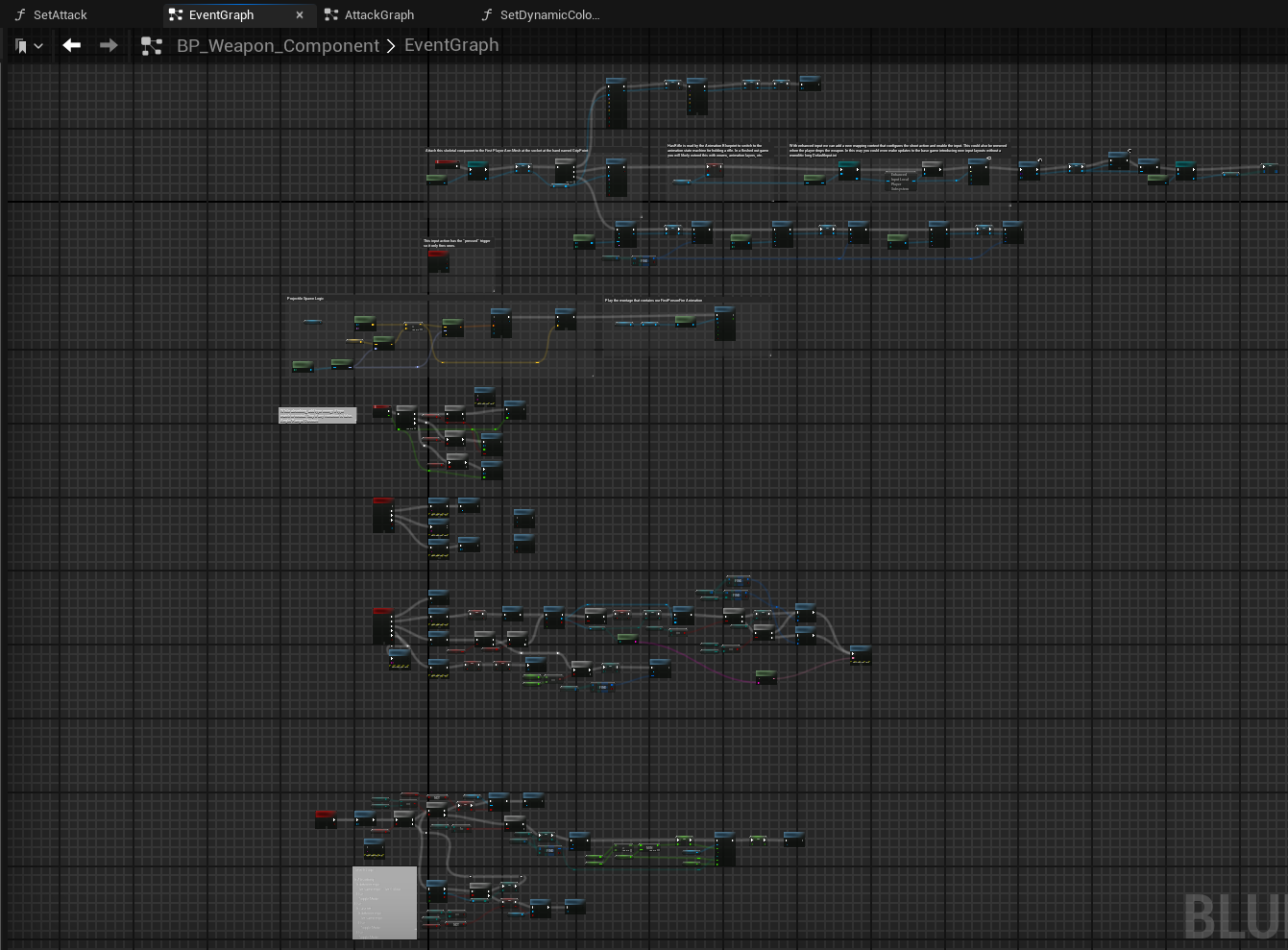Image resolution: width=1288 pixels, height=950 pixels.
Task: Click the function icon on SetAttack tab
Action: click(x=20, y=15)
